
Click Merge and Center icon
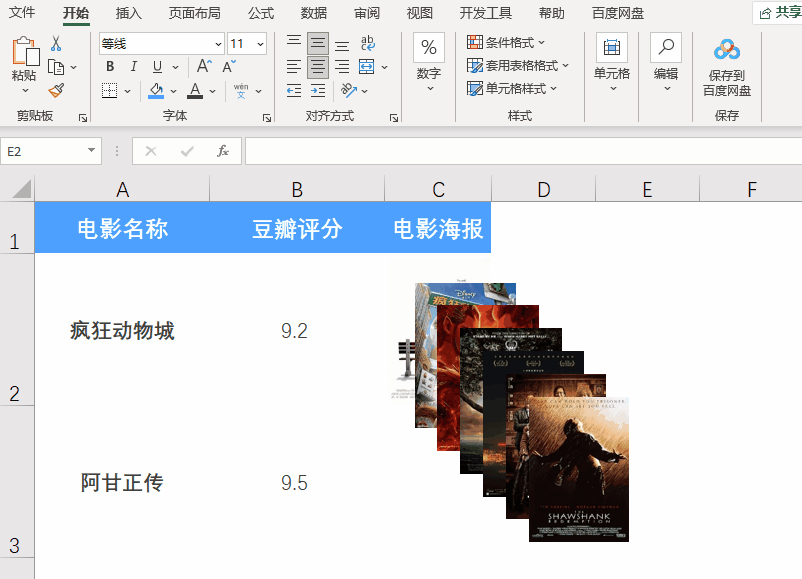click(366, 67)
